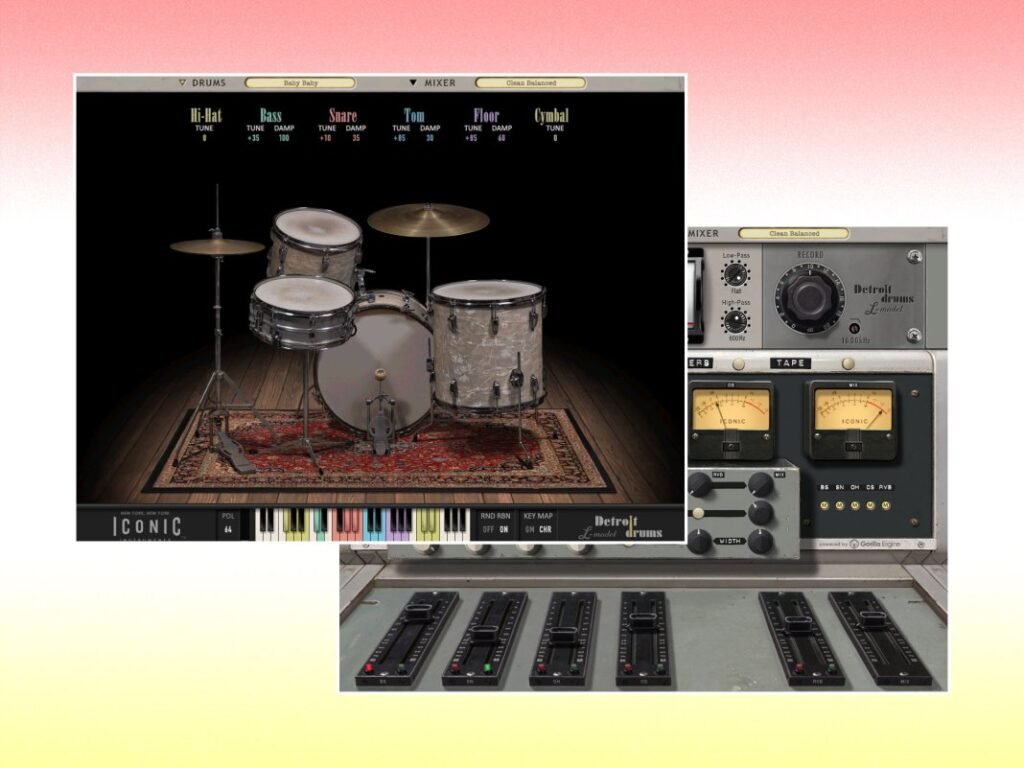Click the WIDTH label
The height and width of the screenshot is (768, 1024).
coord(729,541)
